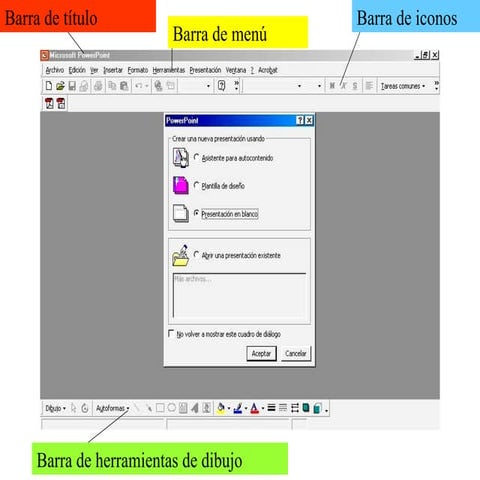Check No volver a mostrar este cuadro
Image resolution: width=480 pixels, height=480 pixels.
click(171, 333)
